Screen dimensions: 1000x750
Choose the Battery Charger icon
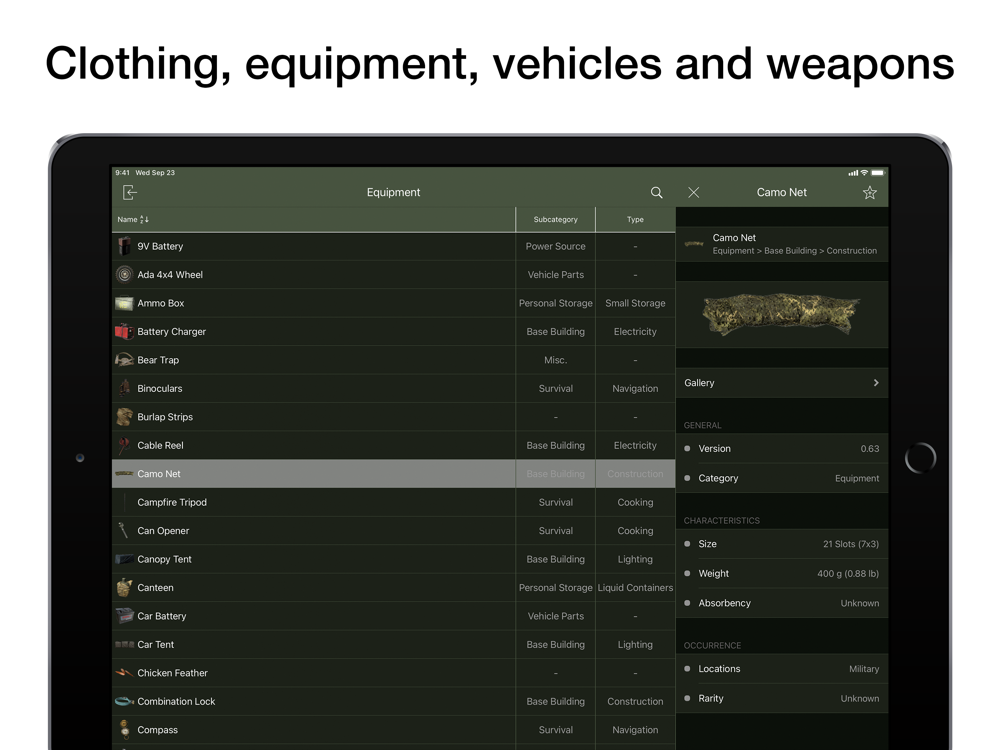[124, 331]
